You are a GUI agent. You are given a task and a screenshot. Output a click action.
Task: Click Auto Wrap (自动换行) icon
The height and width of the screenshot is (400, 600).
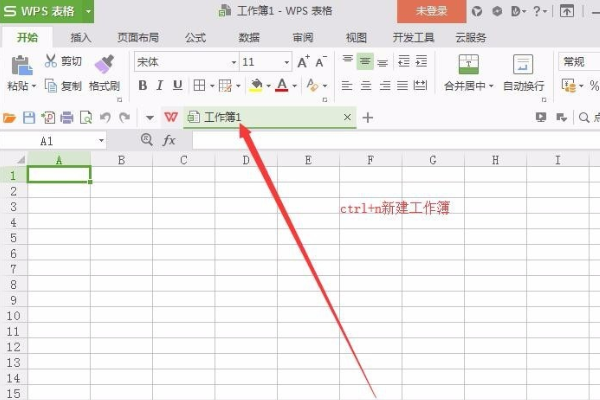(x=523, y=64)
